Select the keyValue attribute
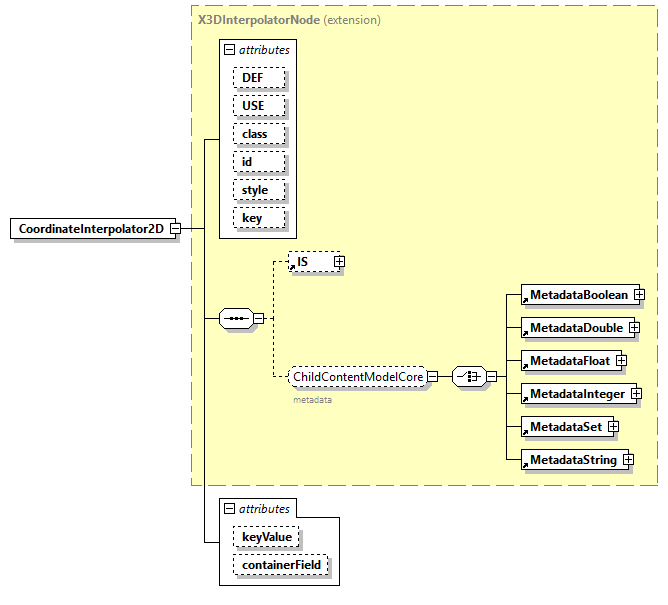This screenshot has height=605, width=668. pos(266,537)
